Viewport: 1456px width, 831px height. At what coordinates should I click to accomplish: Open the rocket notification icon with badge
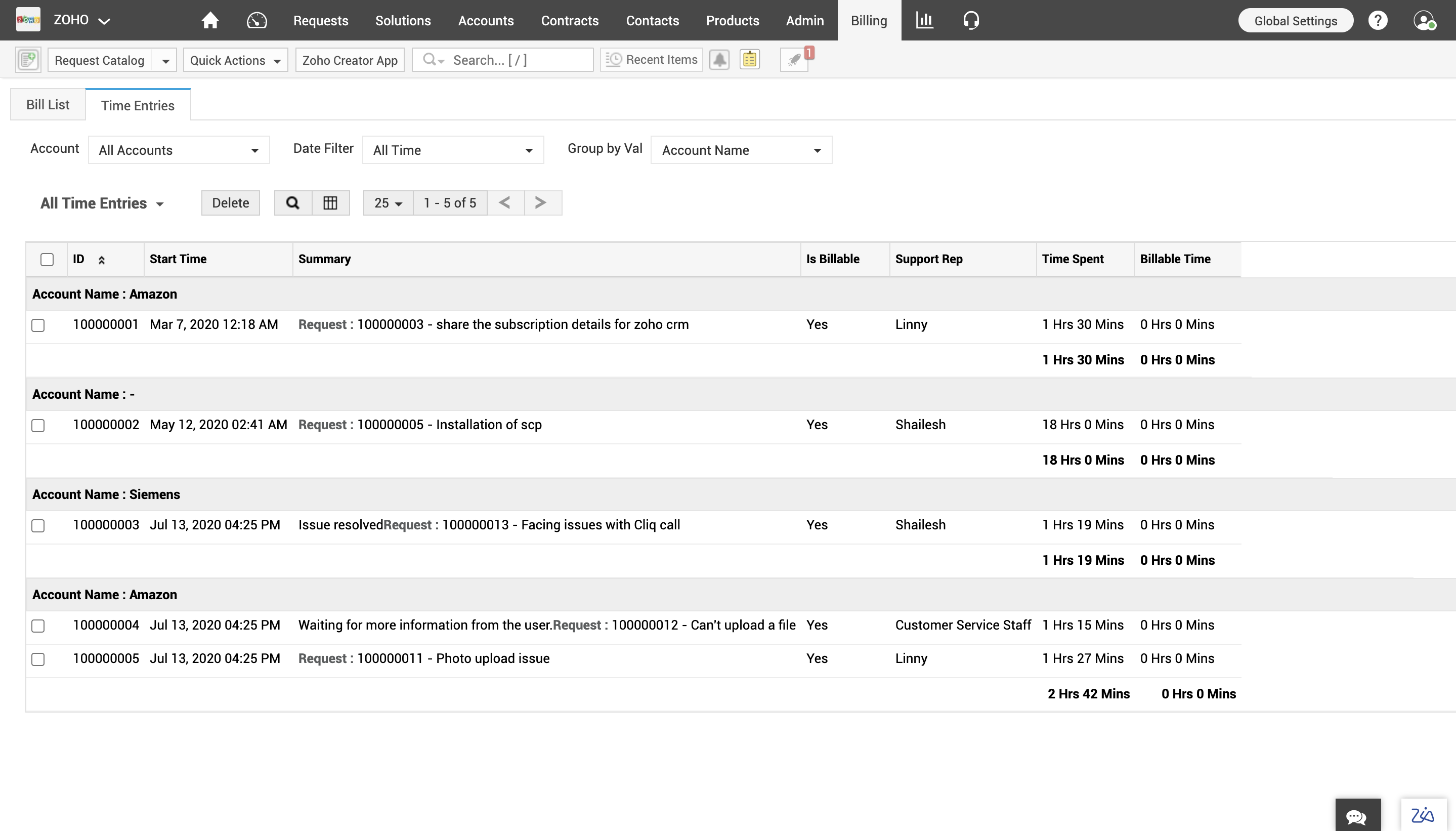[794, 60]
